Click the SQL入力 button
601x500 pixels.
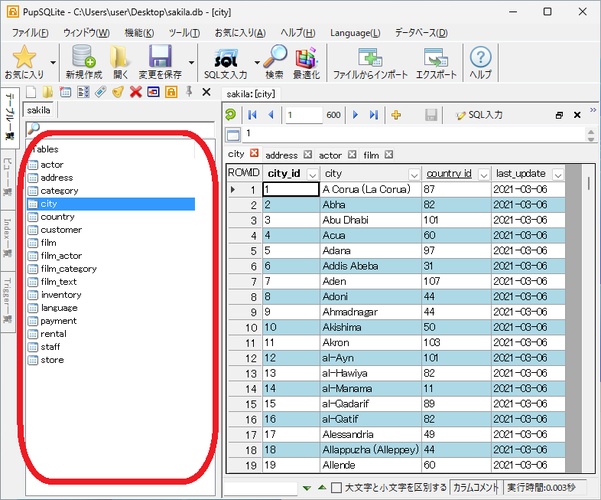tap(479, 115)
